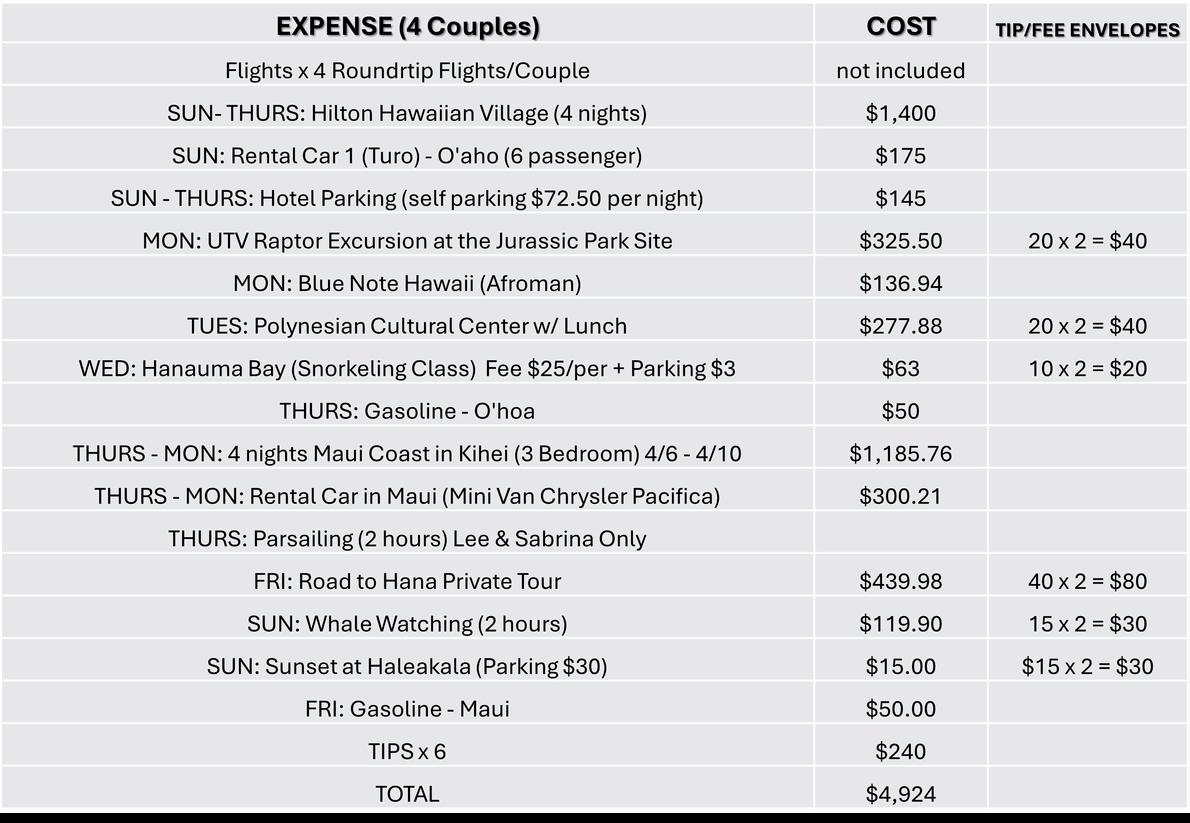Click the EXPENSE (4 Couples) header cell
This screenshot has height=823, width=1190.
click(407, 27)
